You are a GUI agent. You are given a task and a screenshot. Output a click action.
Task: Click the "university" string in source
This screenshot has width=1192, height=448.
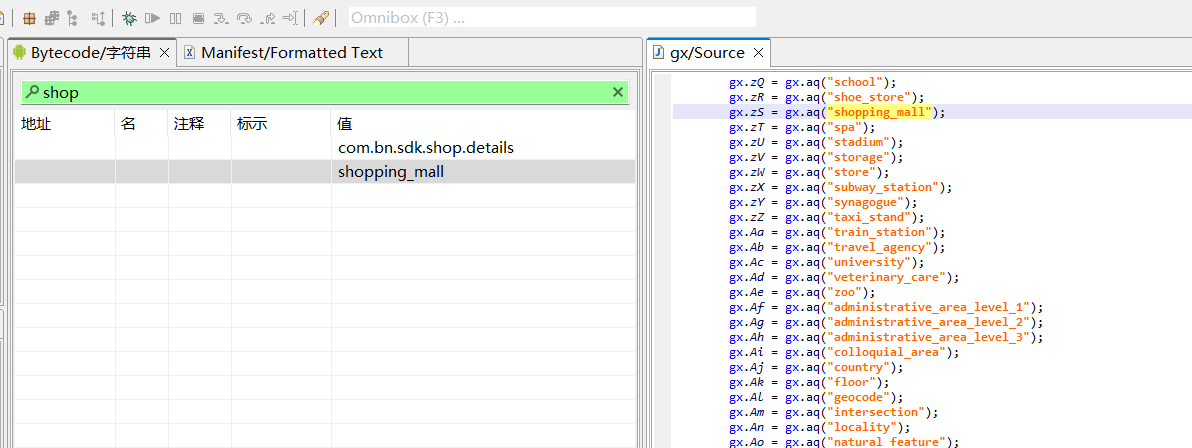870,262
